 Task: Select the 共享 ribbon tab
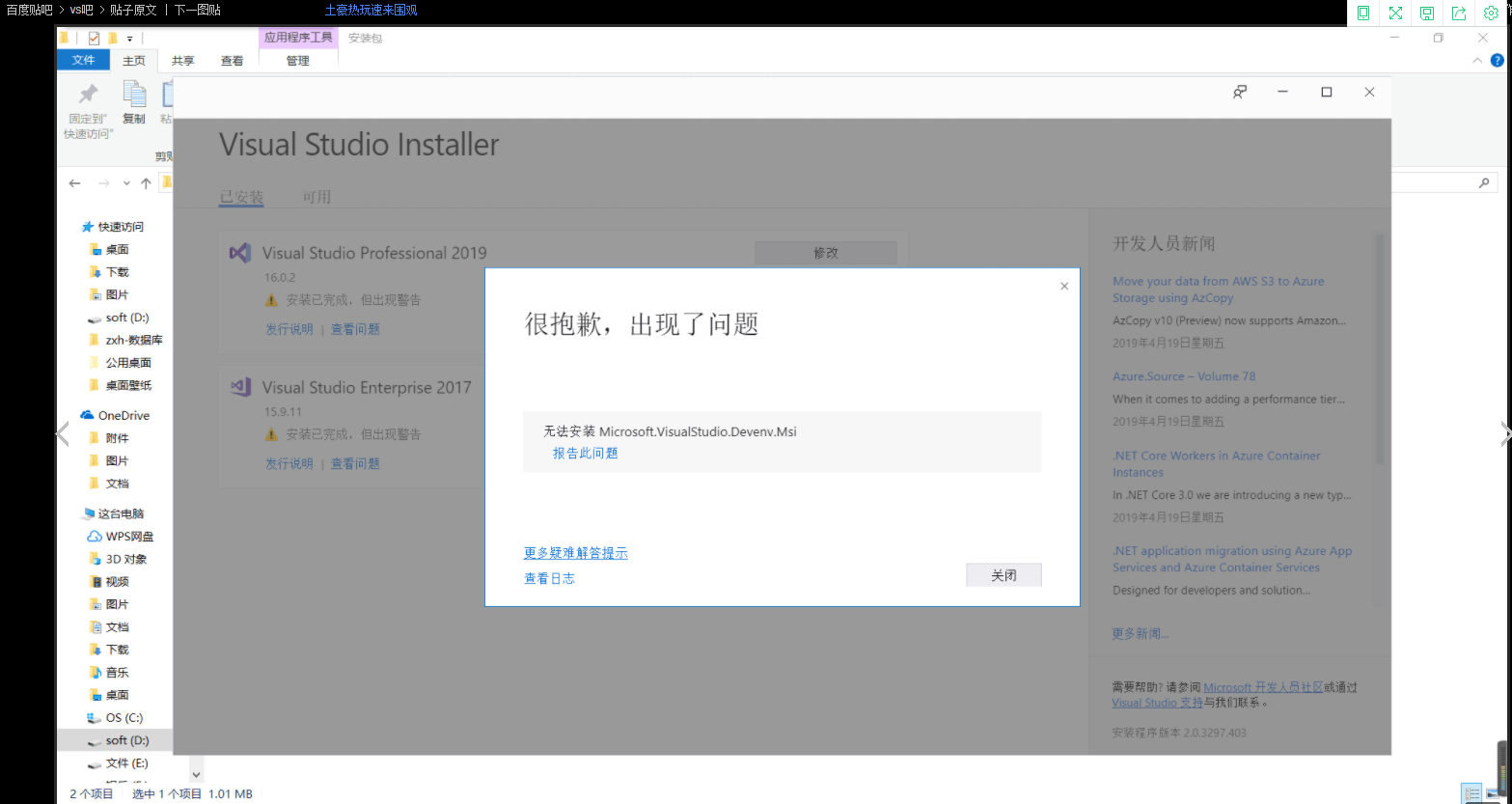[182, 61]
